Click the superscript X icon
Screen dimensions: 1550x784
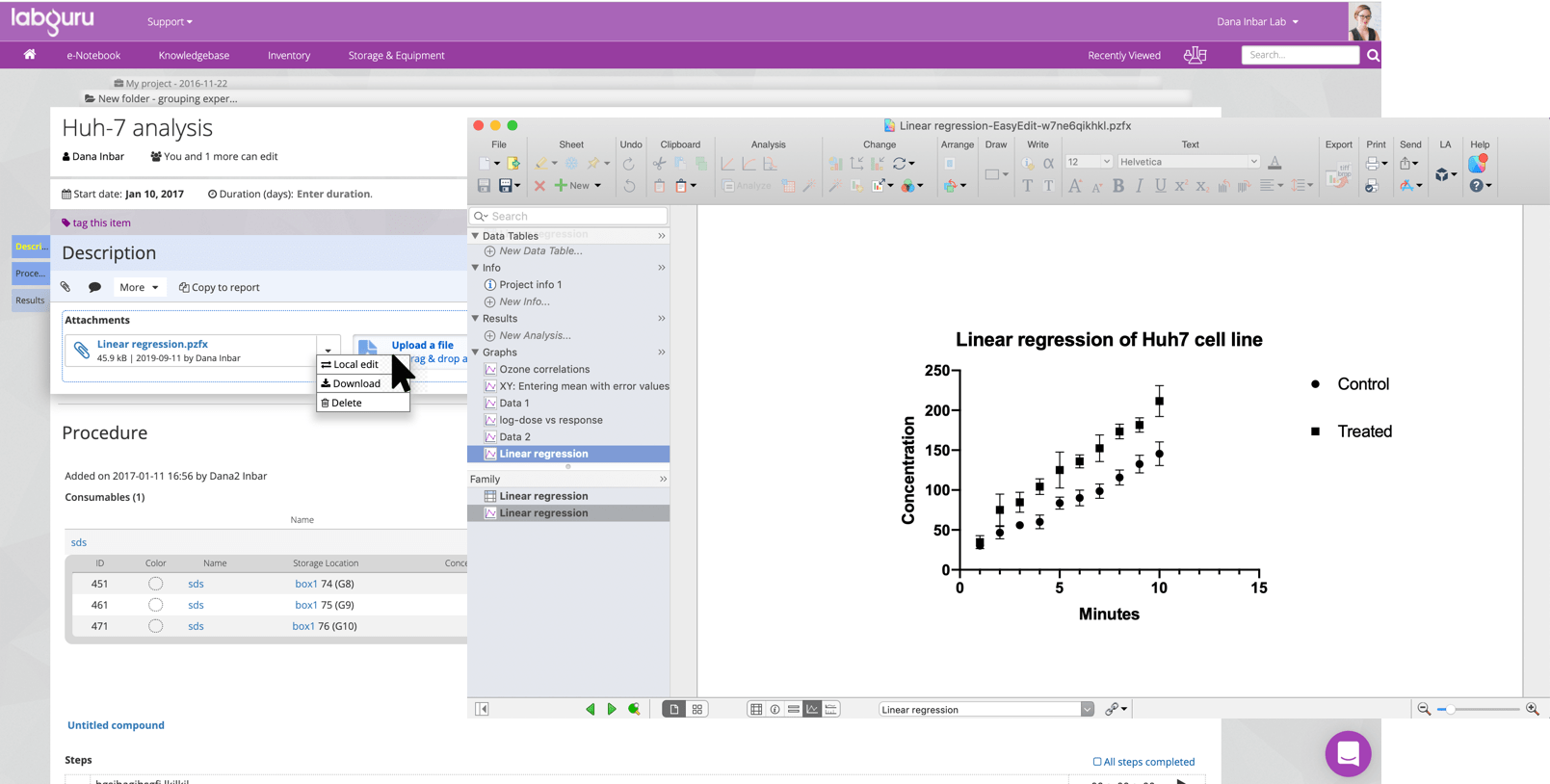[1181, 186]
